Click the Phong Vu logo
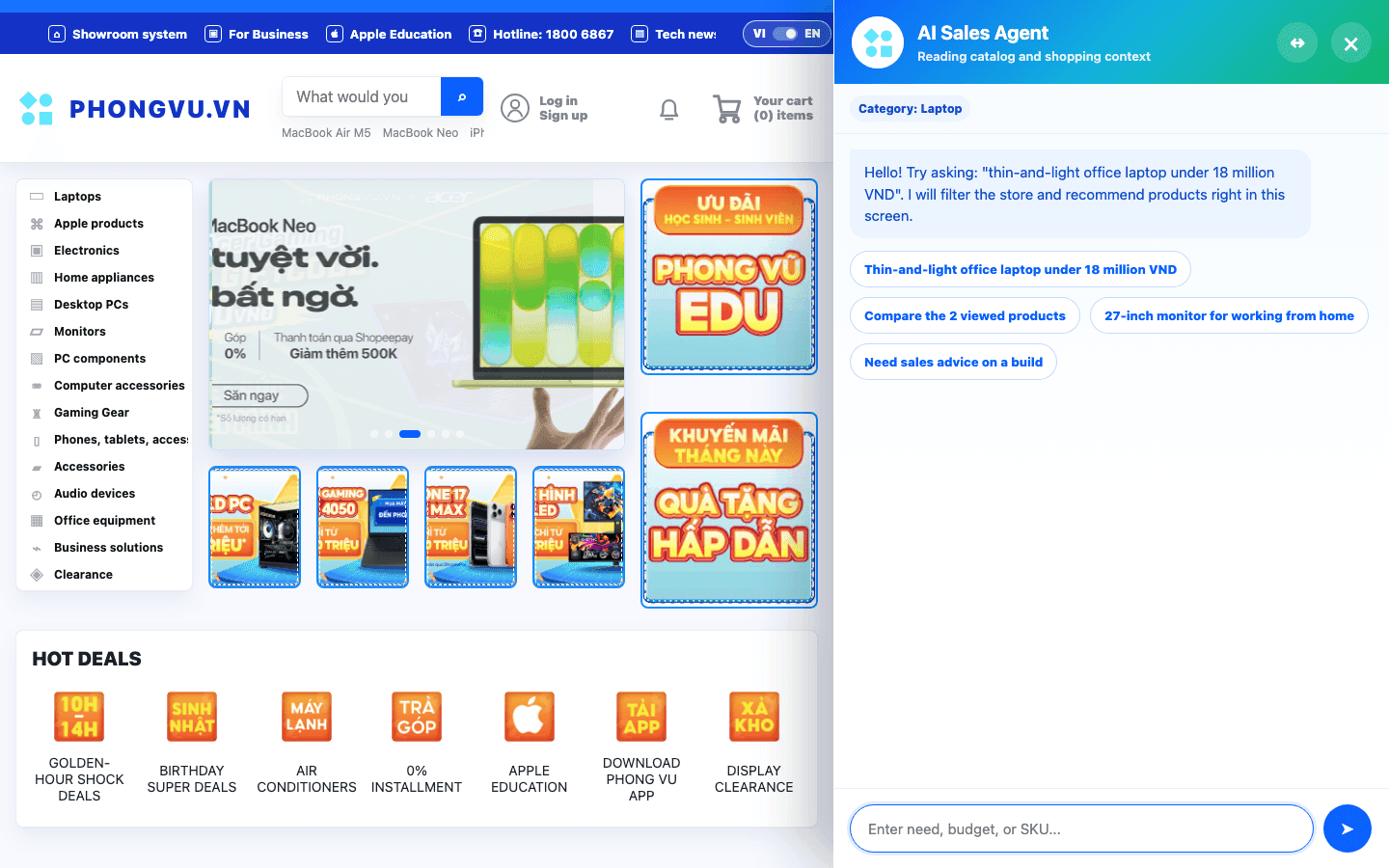This screenshot has height=868, width=1389. (135, 108)
